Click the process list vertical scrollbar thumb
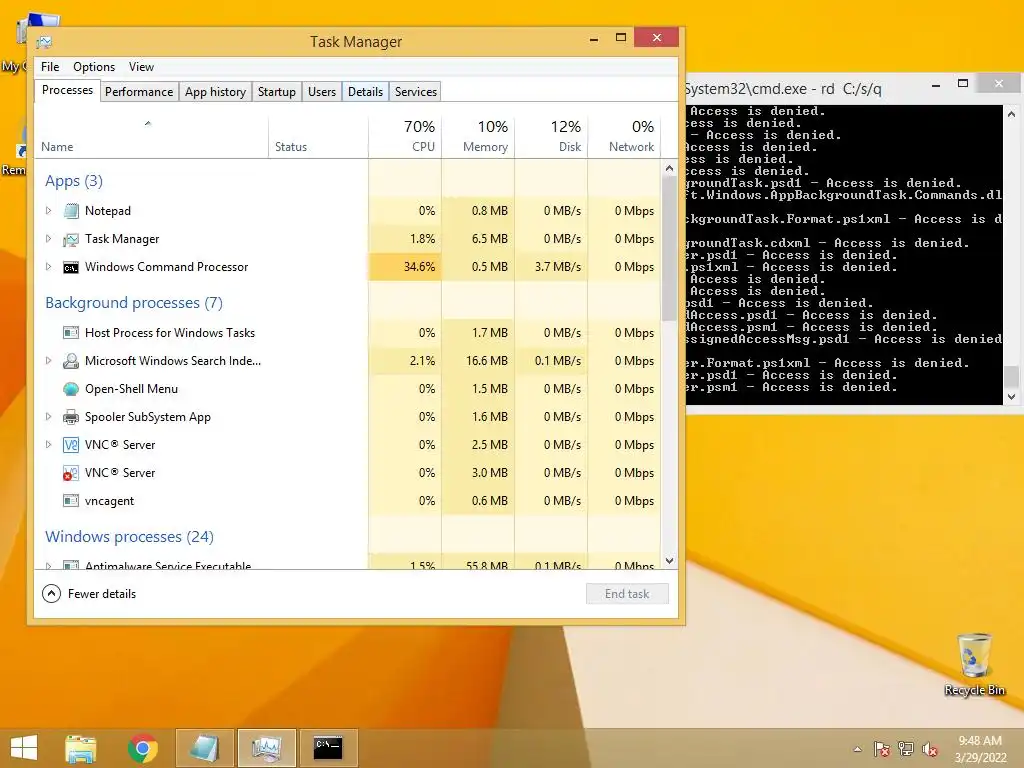 (x=669, y=249)
